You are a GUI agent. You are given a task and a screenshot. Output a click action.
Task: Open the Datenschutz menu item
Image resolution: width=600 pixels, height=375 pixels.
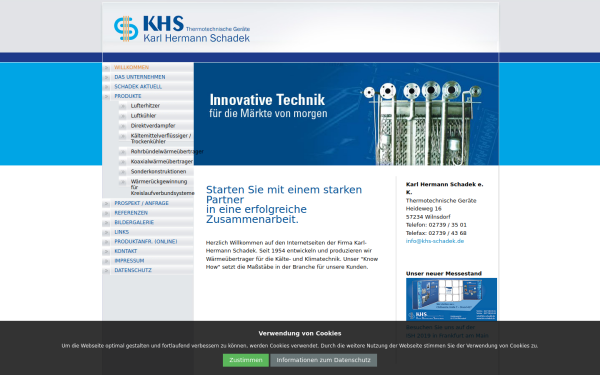coord(133,270)
